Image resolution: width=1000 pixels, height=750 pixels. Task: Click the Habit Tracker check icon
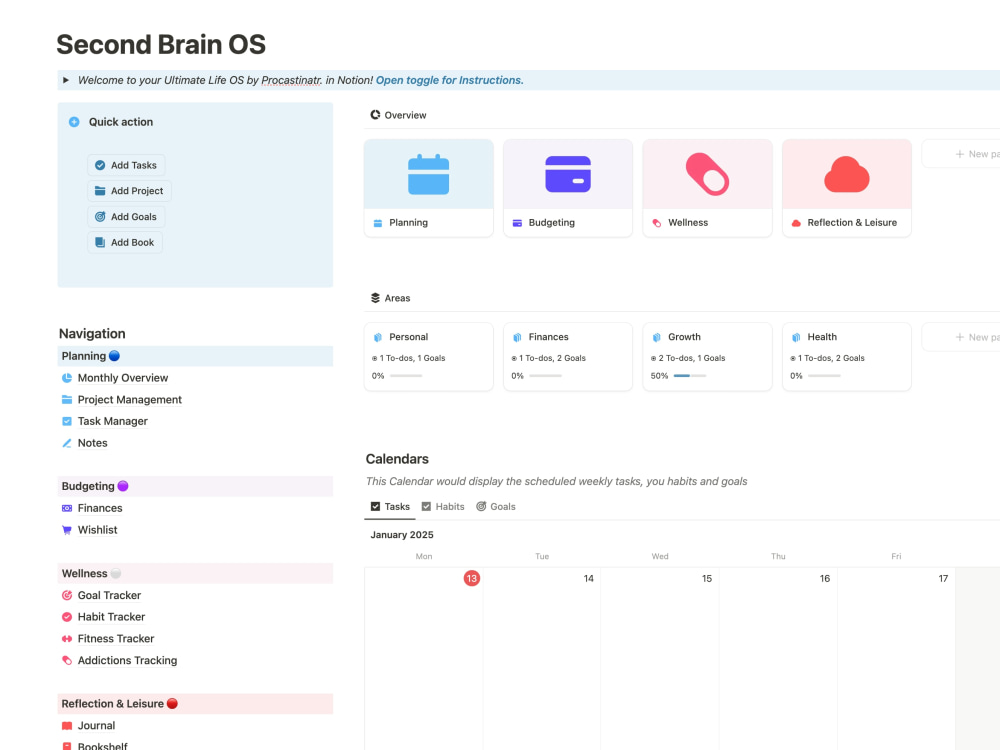[x=67, y=617]
